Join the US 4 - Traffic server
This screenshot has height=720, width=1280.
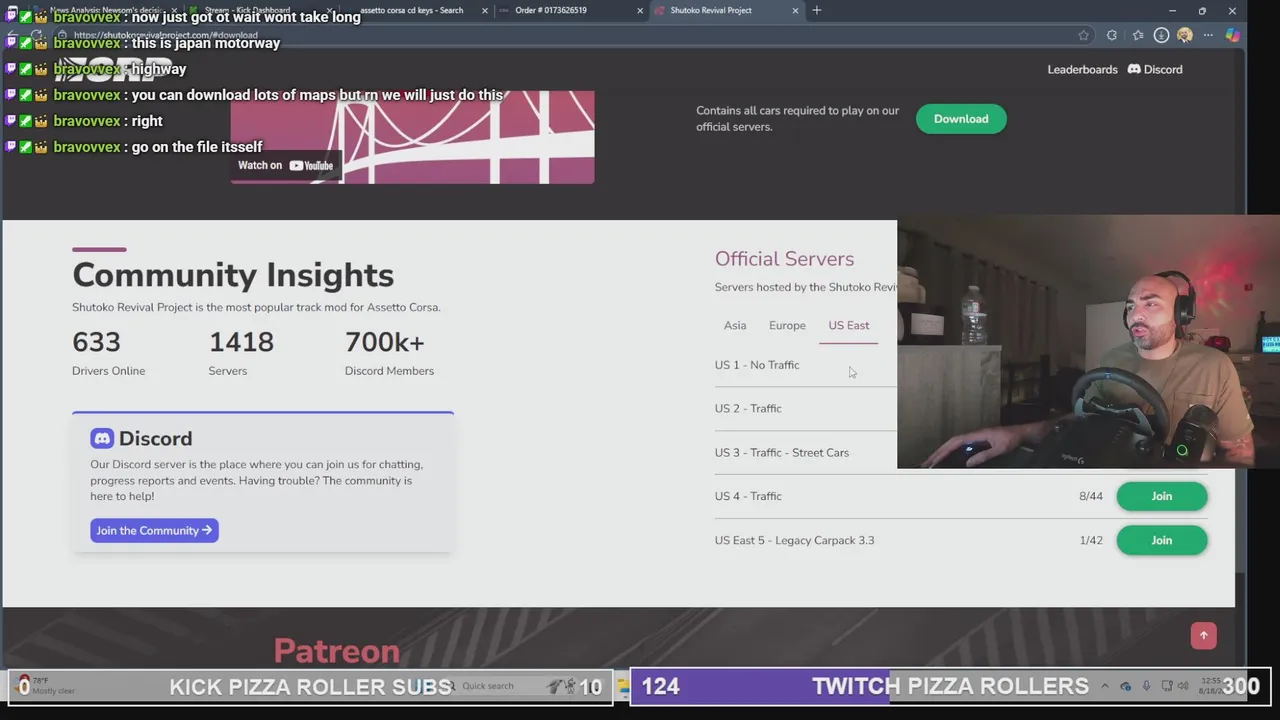pos(1161,496)
